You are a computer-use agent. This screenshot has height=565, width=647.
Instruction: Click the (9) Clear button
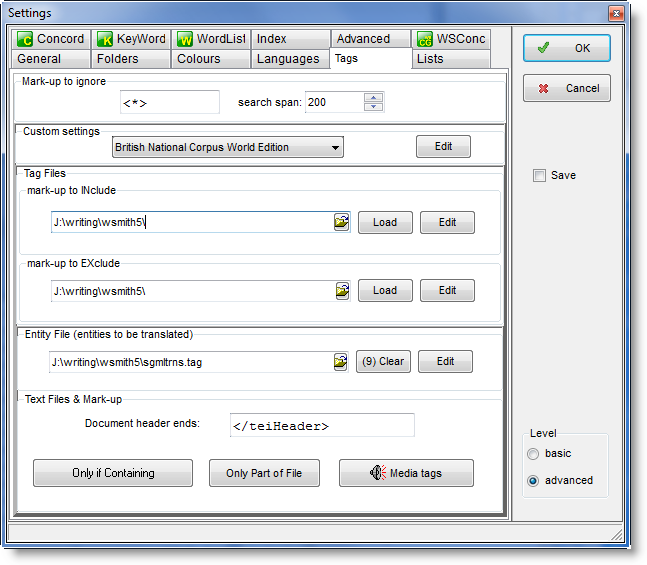coord(383,362)
